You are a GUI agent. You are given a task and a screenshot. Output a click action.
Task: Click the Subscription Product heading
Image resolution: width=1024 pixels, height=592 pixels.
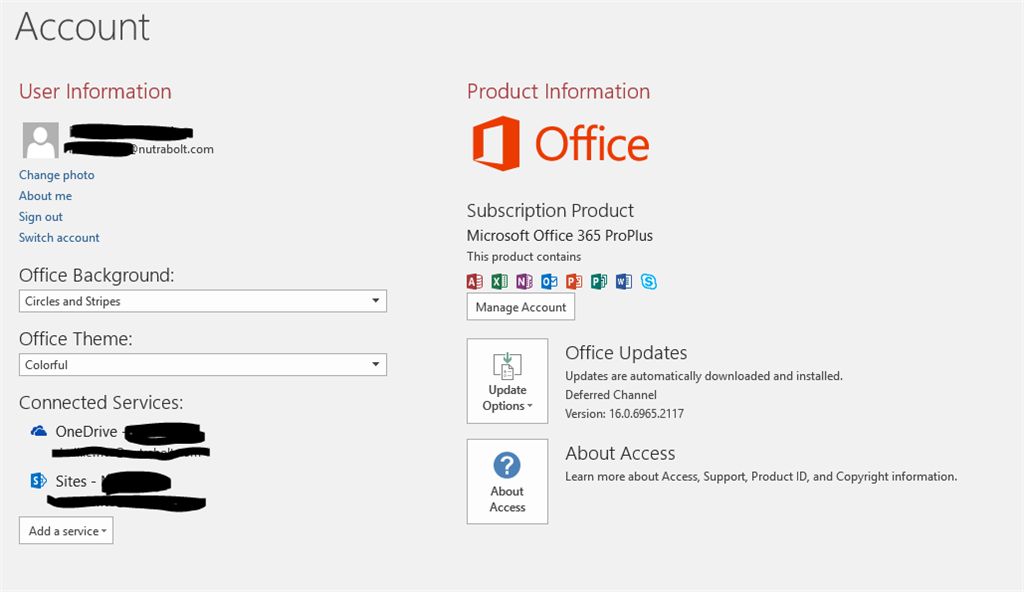coord(550,210)
